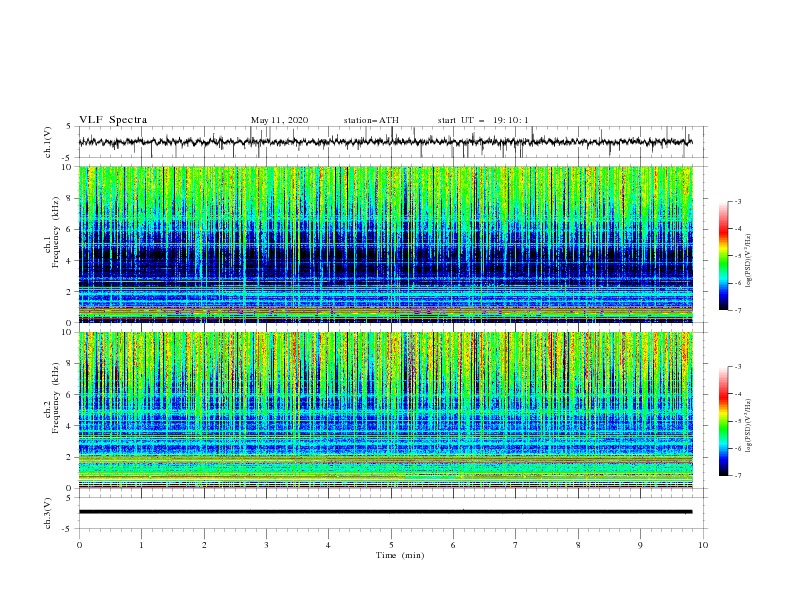Click the date 'May 11, 2020'
792x612 pixels.
click(279, 120)
